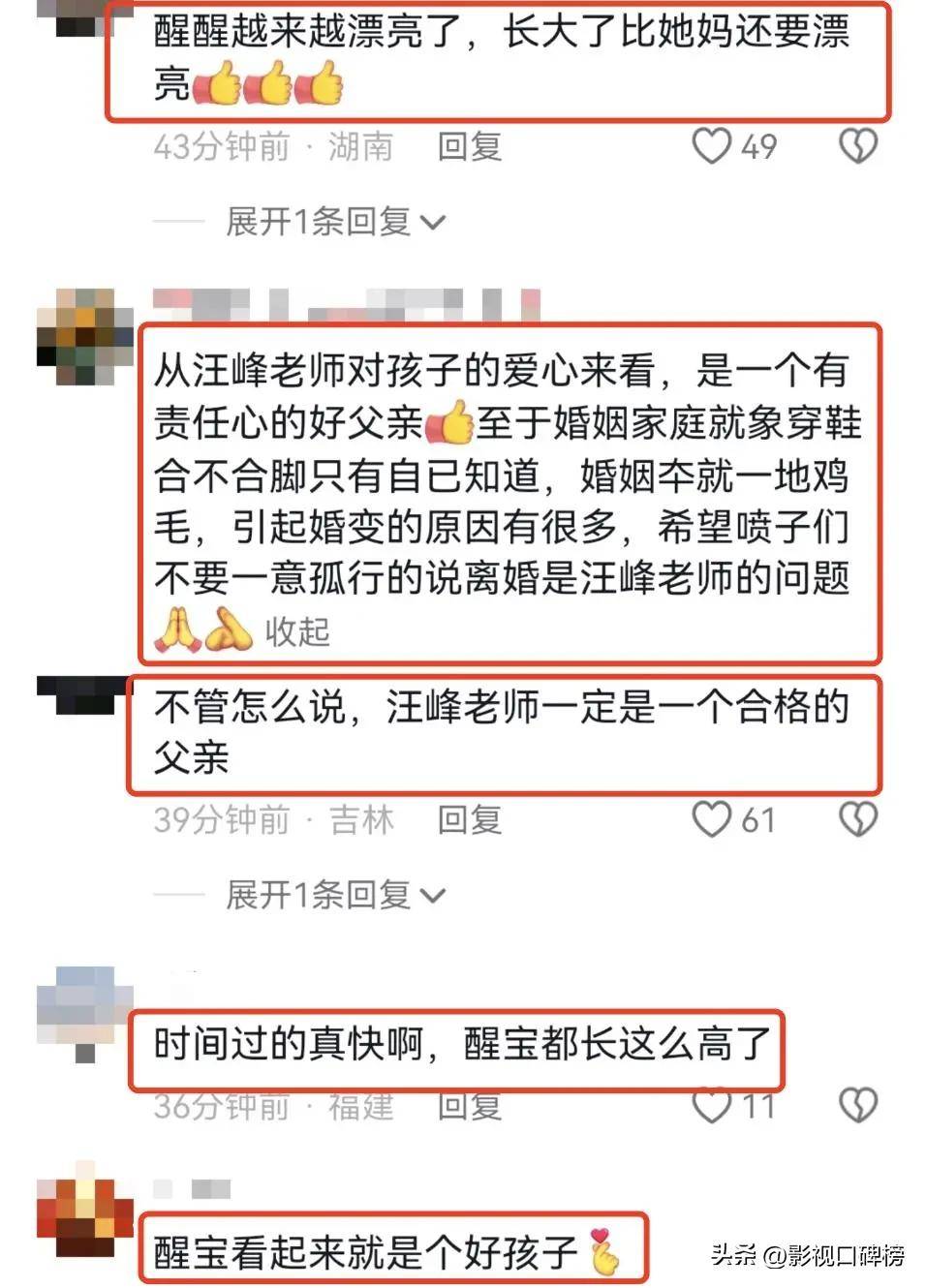The width and height of the screenshot is (926, 1288).
Task: Select the comment 醒宝看起来就是个好孩子
Action: coord(392,1248)
